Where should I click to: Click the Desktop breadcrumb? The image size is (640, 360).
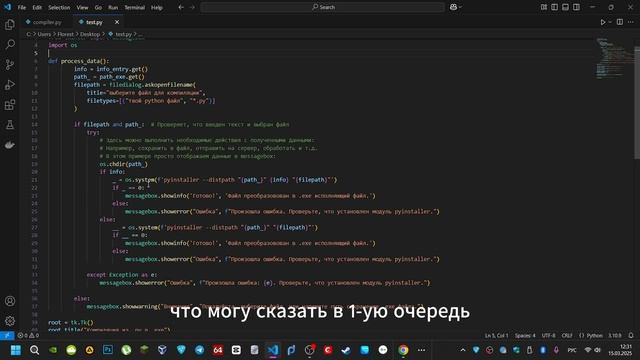90,34
